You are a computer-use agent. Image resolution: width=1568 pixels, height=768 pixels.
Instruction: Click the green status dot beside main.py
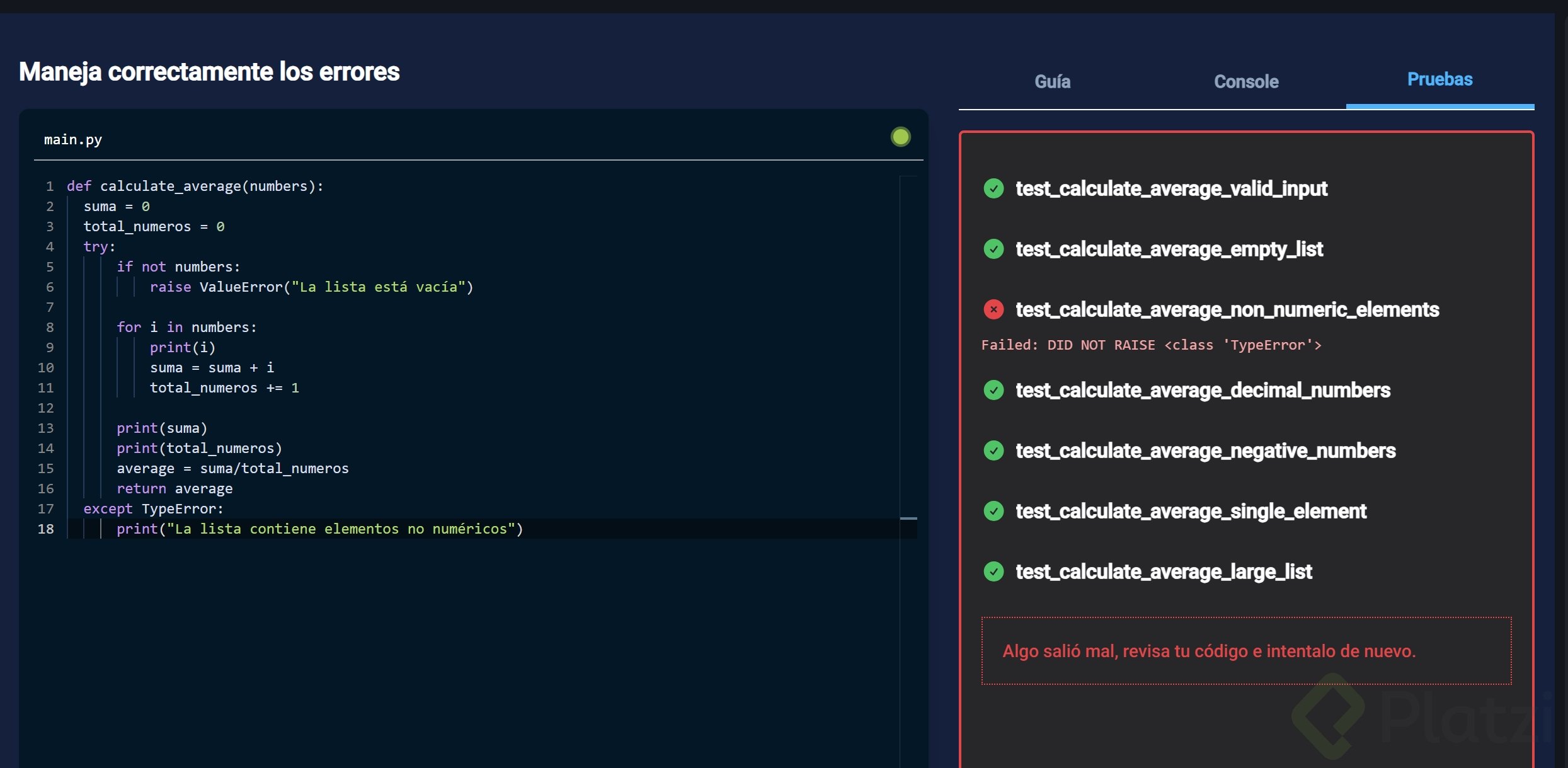[x=900, y=137]
